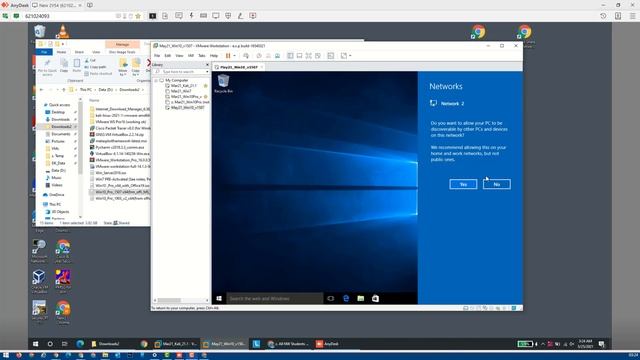The height and width of the screenshot is (360, 640).
Task: Click Data (D:) in Explorer address path
Action: (105, 90)
